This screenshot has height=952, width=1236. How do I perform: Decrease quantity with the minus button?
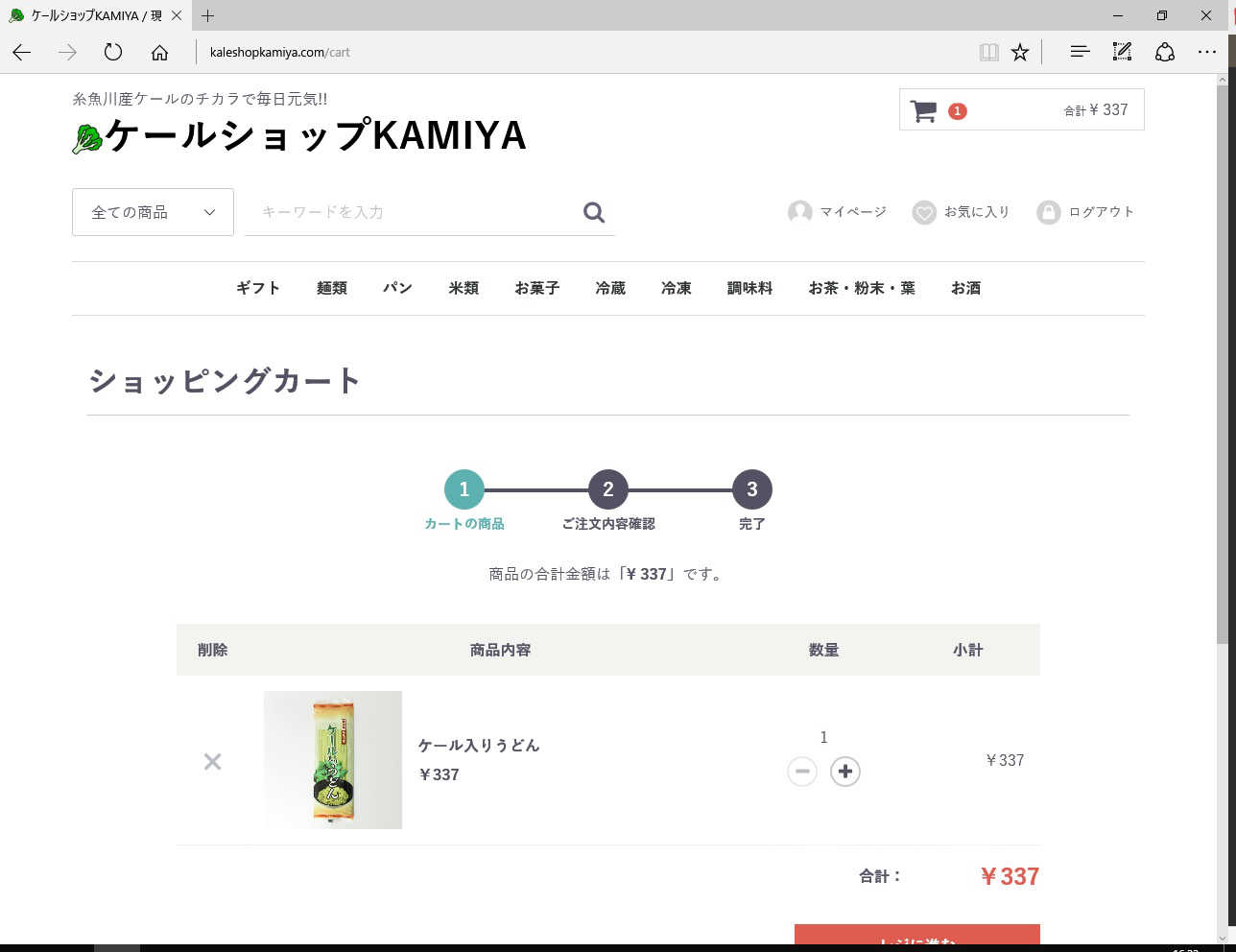tap(802, 772)
